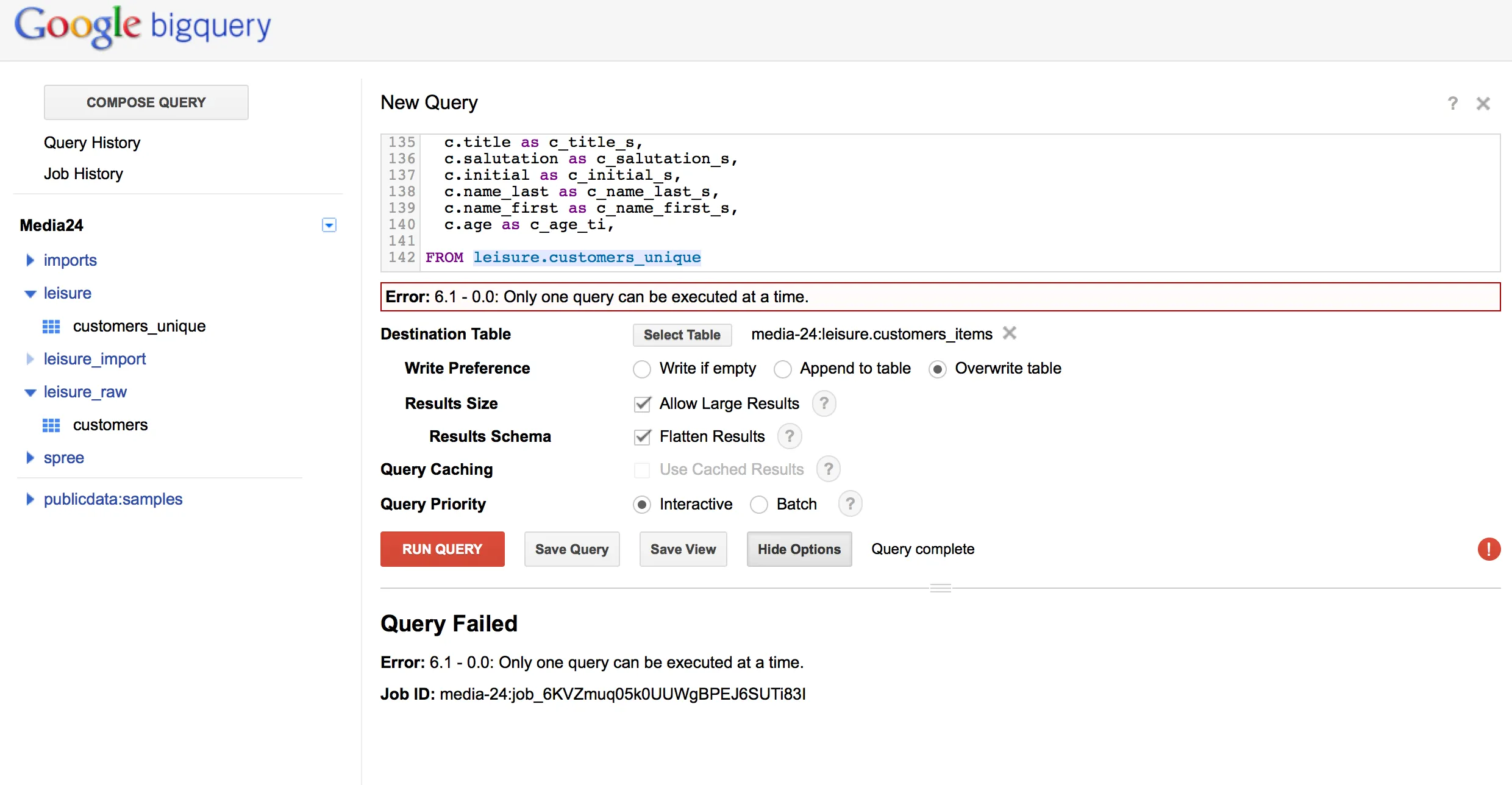The height and width of the screenshot is (785, 1512).
Task: Remove destination table customers_items
Action: pos(1010,333)
